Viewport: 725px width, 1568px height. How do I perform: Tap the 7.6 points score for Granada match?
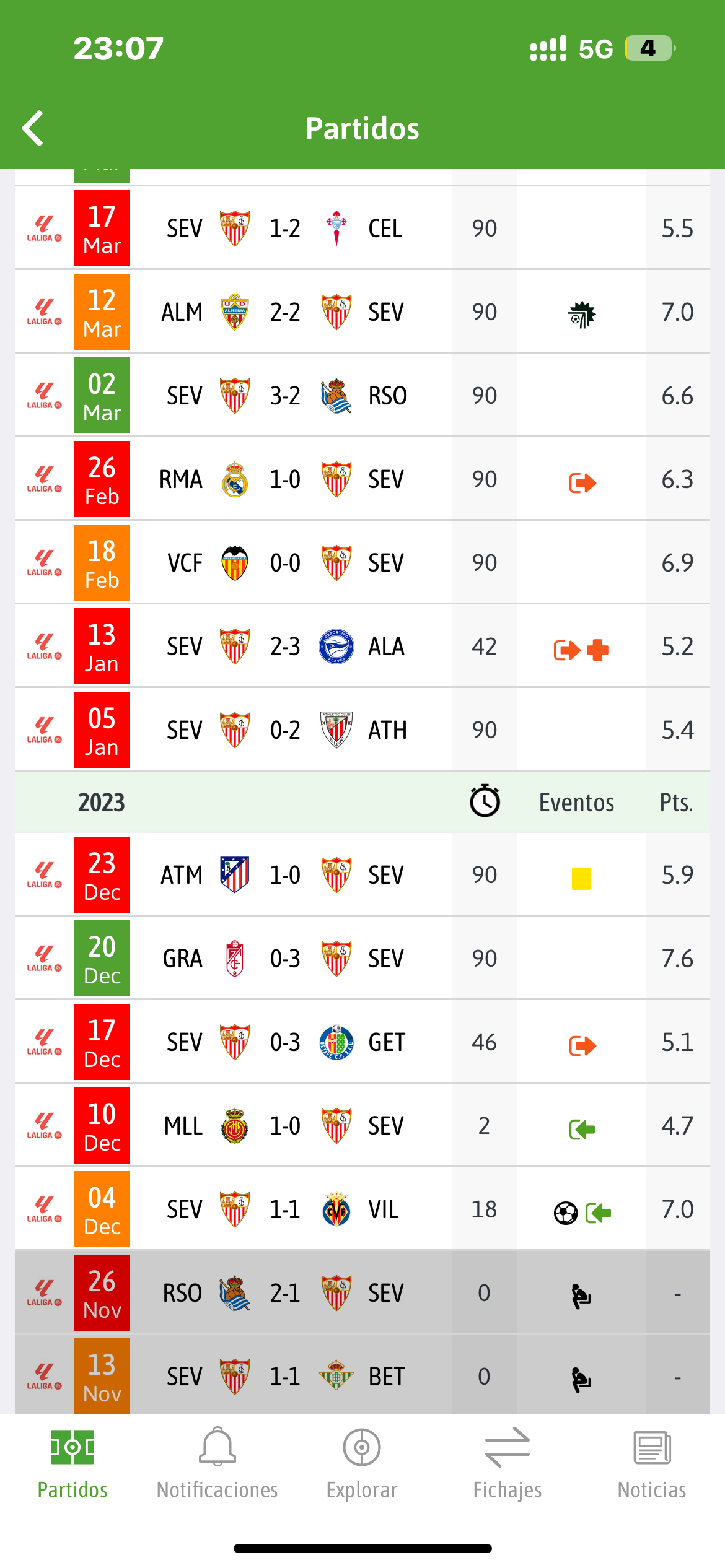click(x=677, y=959)
